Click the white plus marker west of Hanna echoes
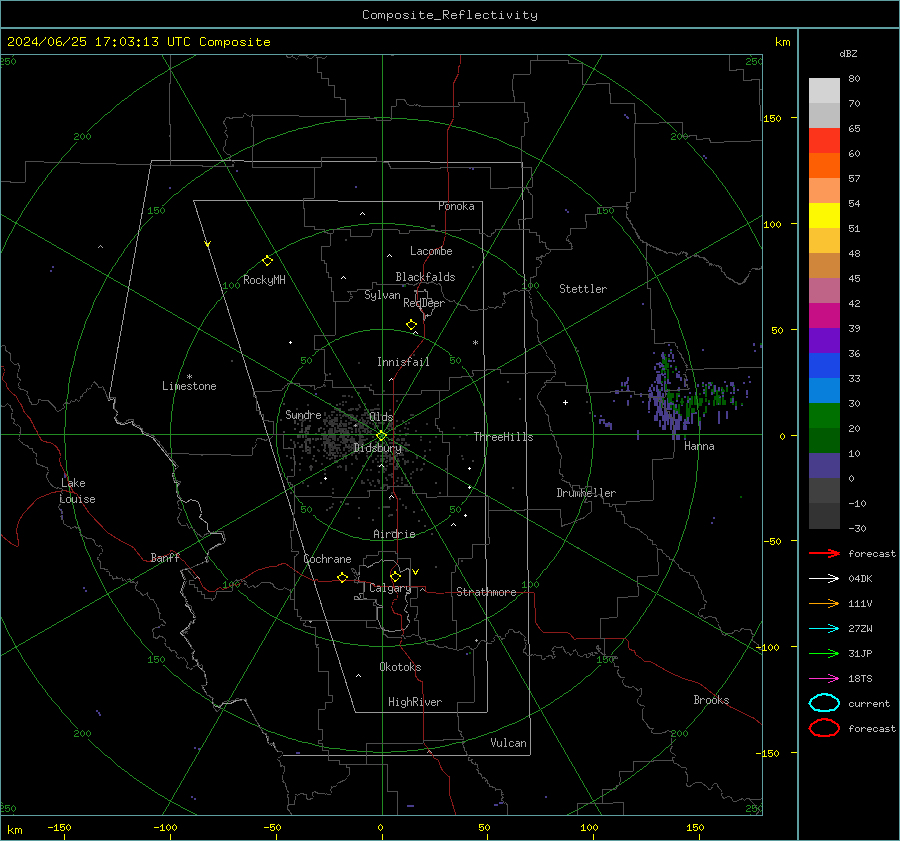900x841 pixels. pos(565,402)
